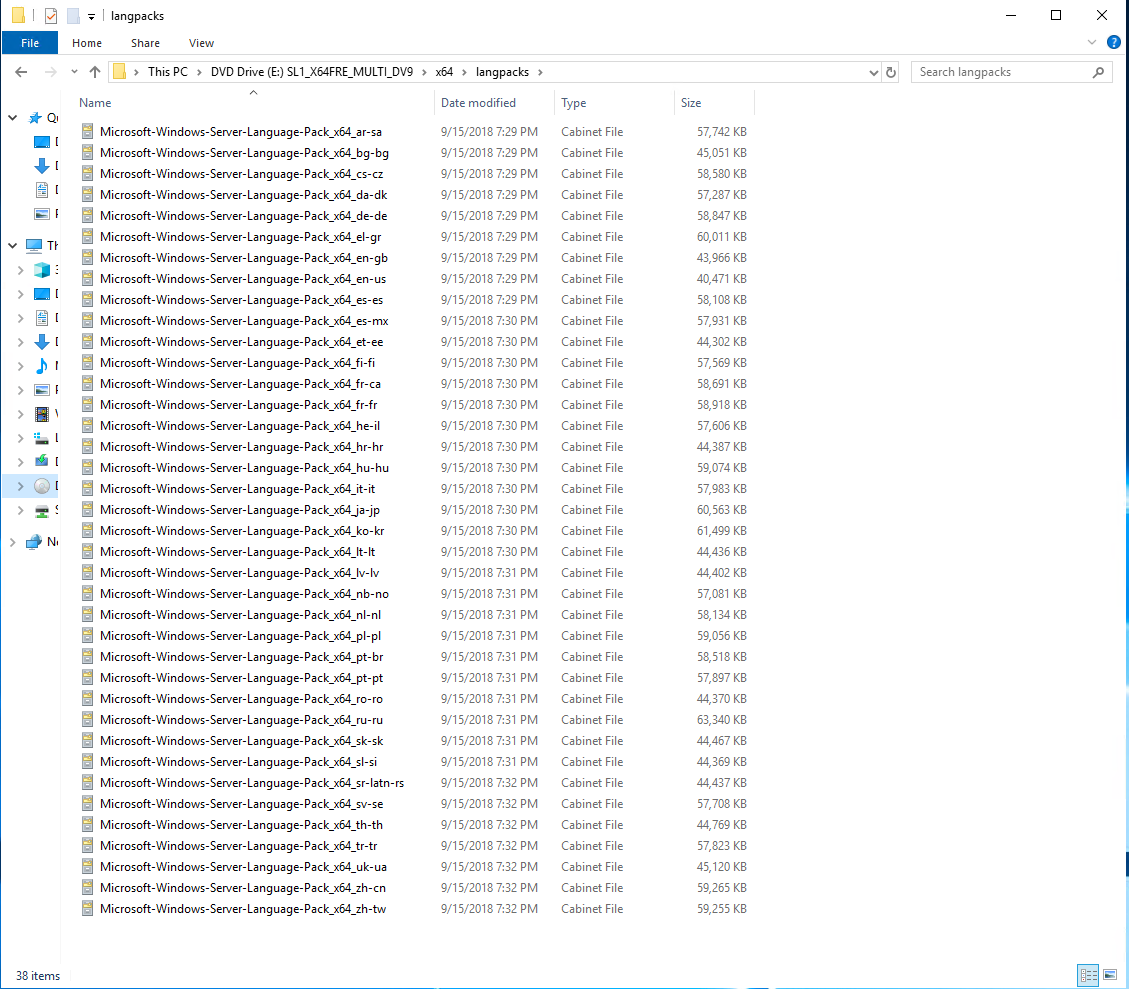The width and height of the screenshot is (1129, 989).
Task: Open the Customize Quick Access Toolbar dropdown
Action: pyautogui.click(x=91, y=16)
